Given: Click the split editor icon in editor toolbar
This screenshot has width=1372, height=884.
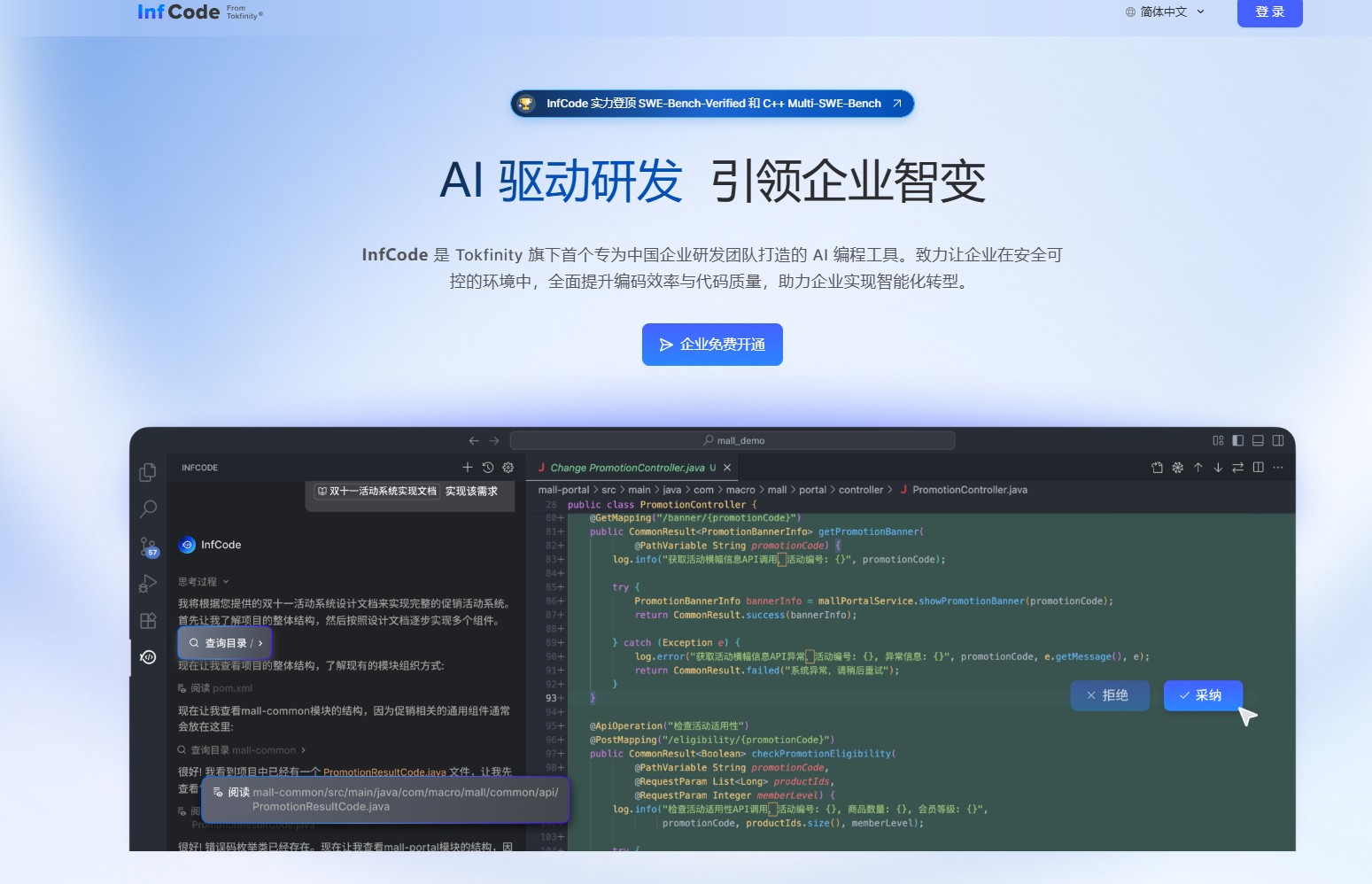Looking at the screenshot, I should pos(1258,467).
